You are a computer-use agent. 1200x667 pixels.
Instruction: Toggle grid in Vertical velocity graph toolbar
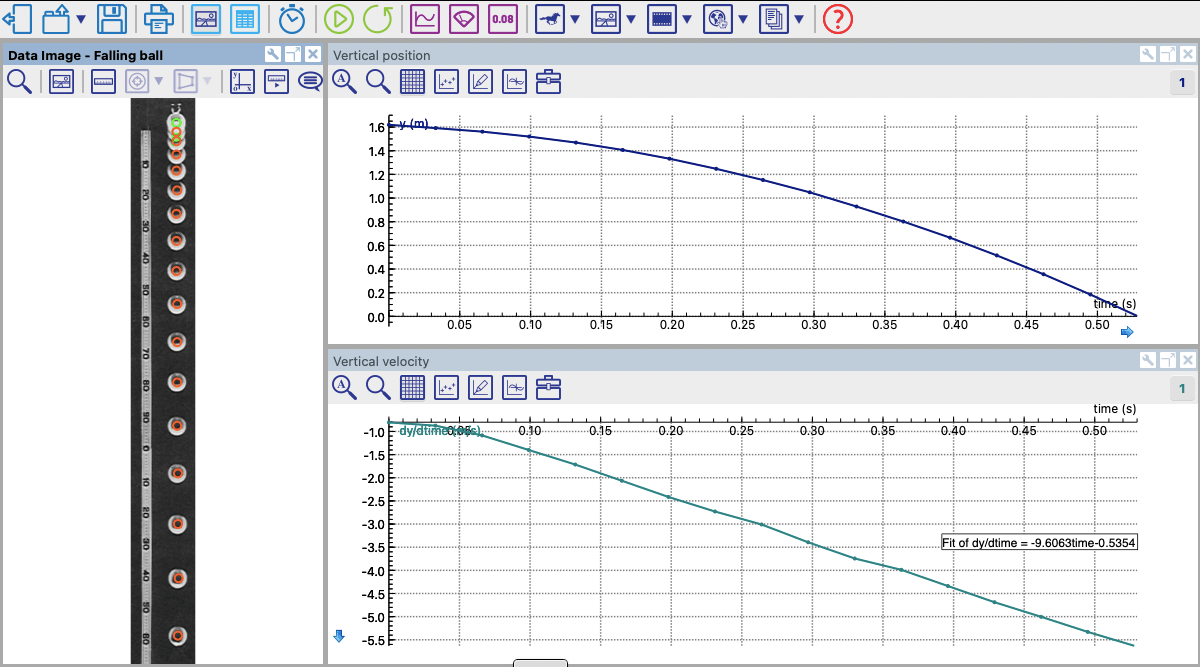[x=412, y=387]
